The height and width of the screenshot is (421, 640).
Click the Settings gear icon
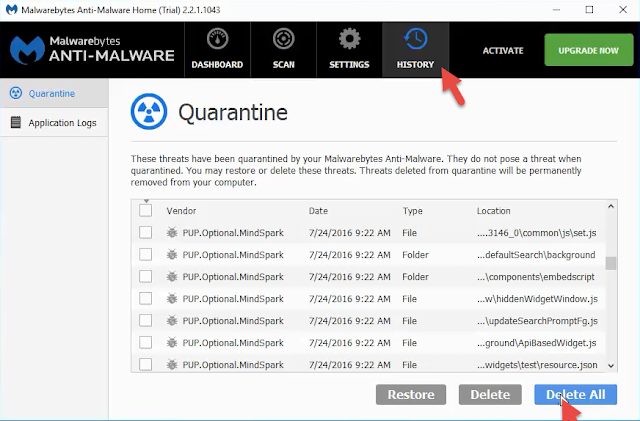pos(349,39)
